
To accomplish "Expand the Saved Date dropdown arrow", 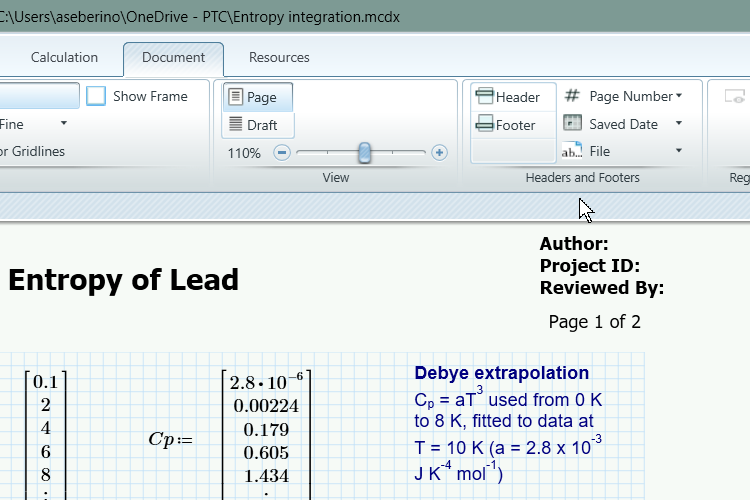I will pyautogui.click(x=679, y=124).
